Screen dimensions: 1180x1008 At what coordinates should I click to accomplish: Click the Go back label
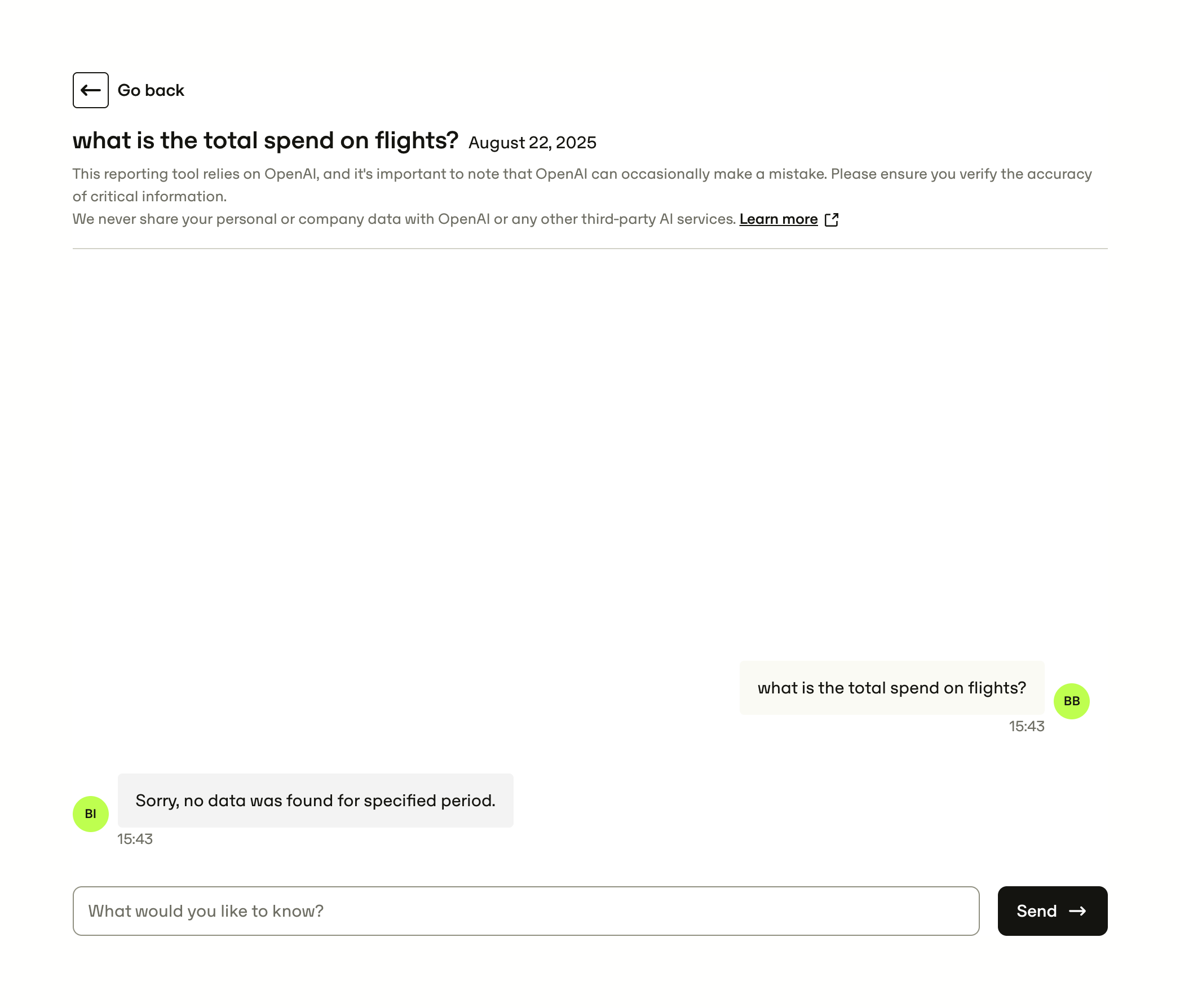pyautogui.click(x=151, y=90)
